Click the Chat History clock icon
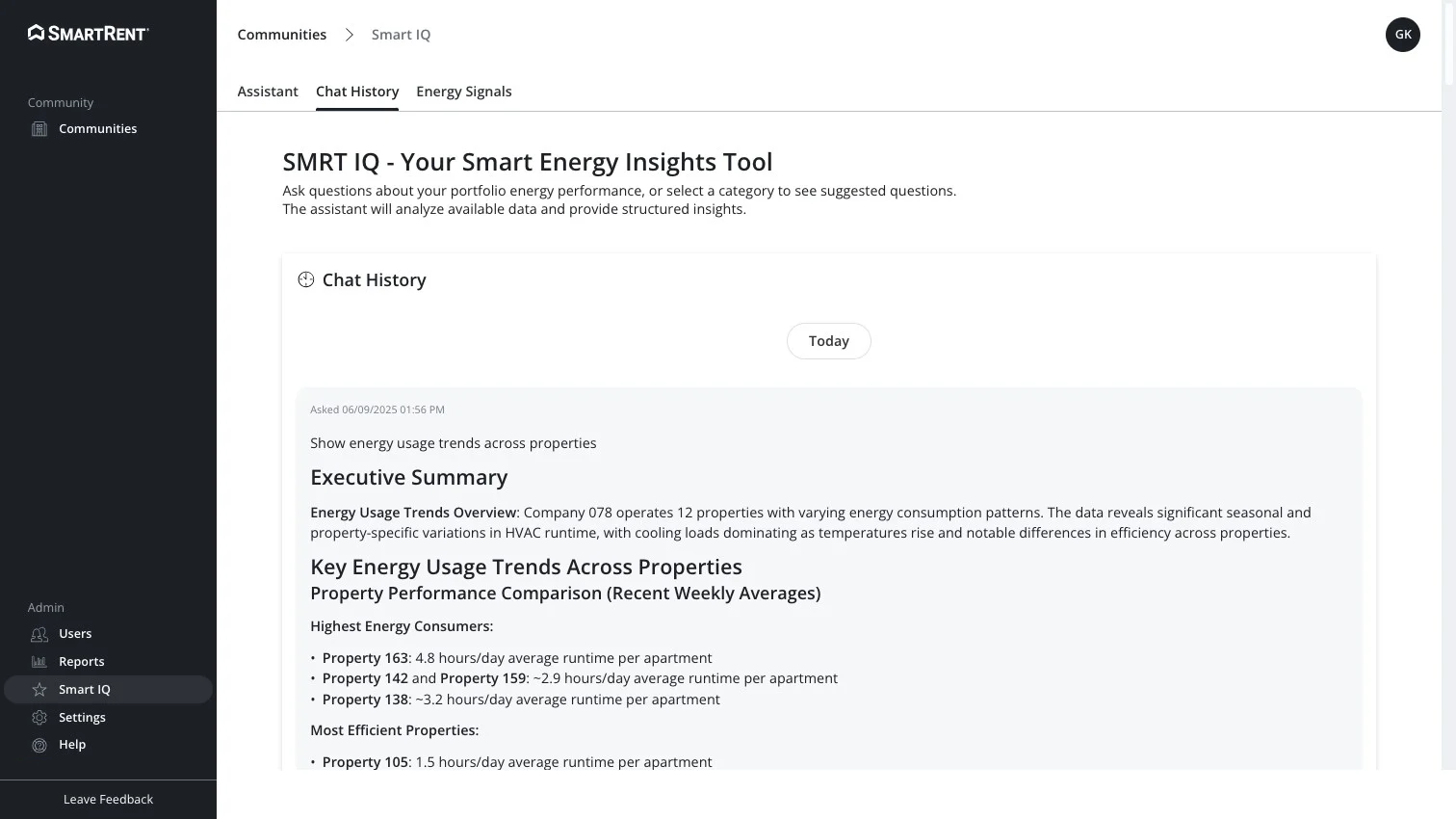The height and width of the screenshot is (819, 1456). 306,279
